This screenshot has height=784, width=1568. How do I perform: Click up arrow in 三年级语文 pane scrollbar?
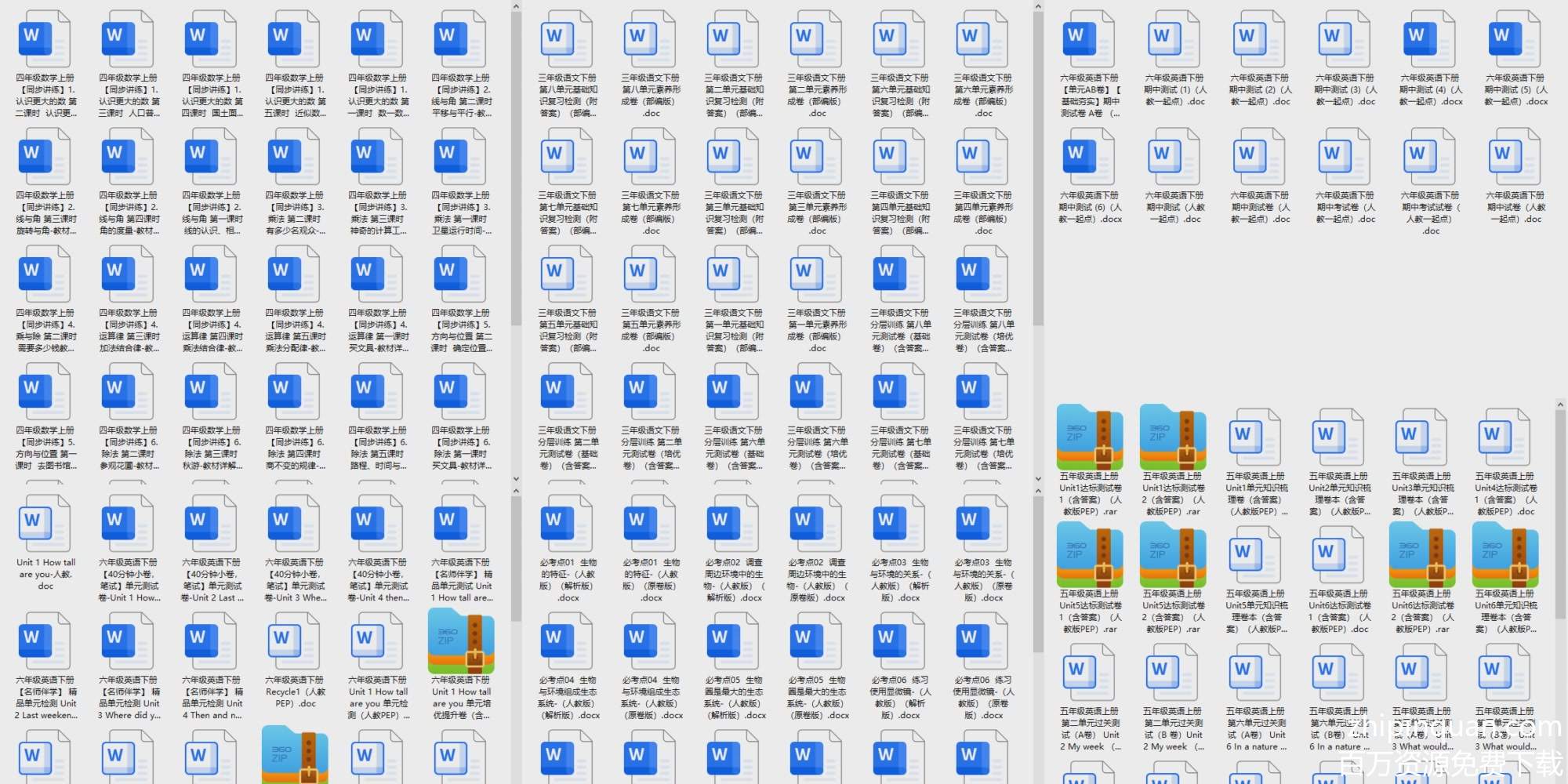[x=1038, y=6]
